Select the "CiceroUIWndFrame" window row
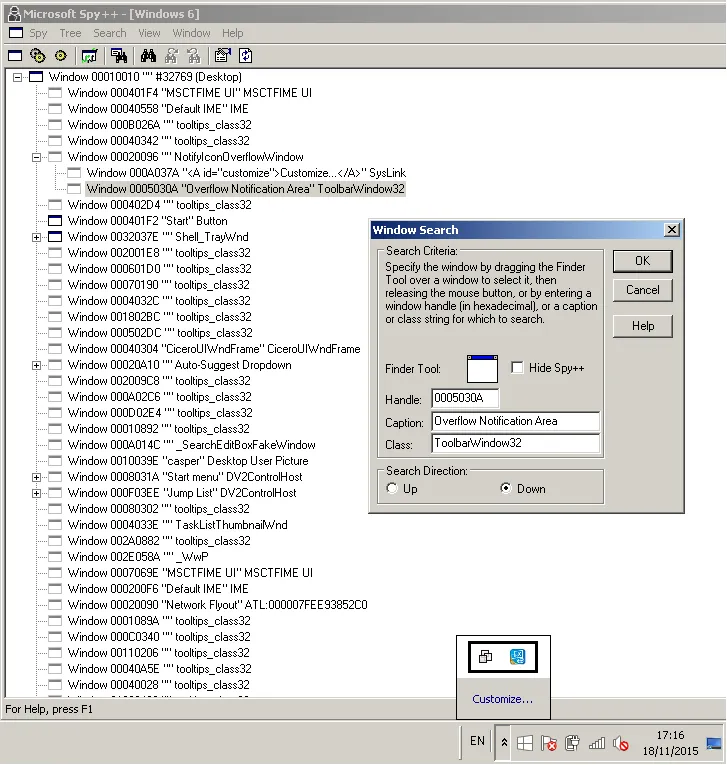The image size is (727, 765). pos(214,349)
